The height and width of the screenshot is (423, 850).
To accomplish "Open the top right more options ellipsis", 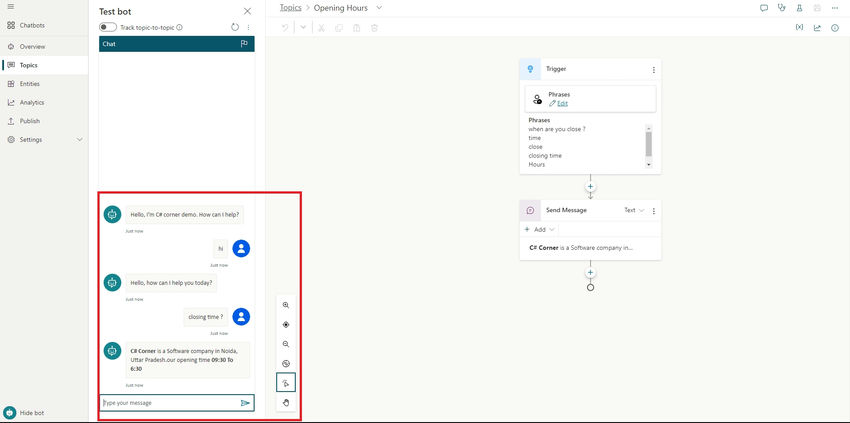I will 835,8.
